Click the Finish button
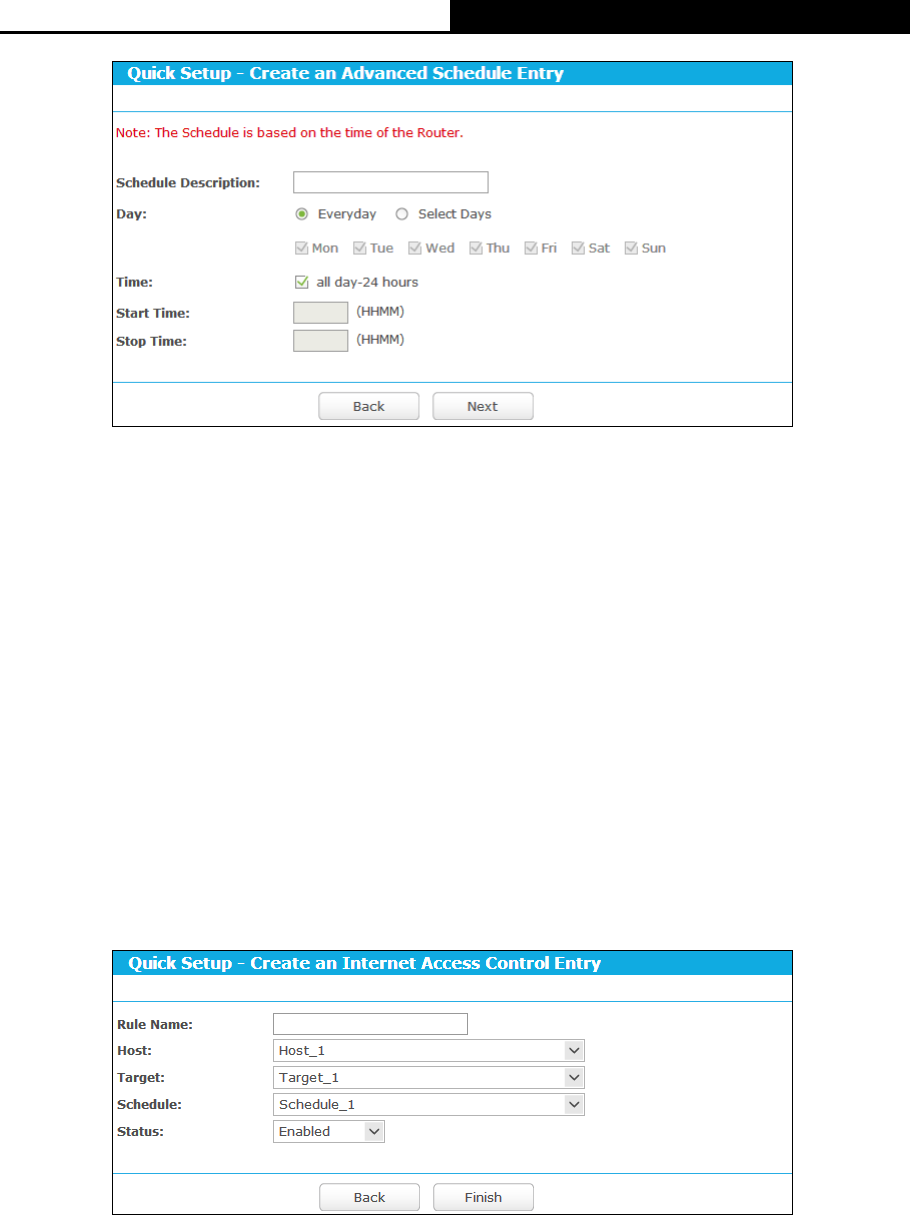This screenshot has width=910, height=1215. click(x=483, y=1197)
